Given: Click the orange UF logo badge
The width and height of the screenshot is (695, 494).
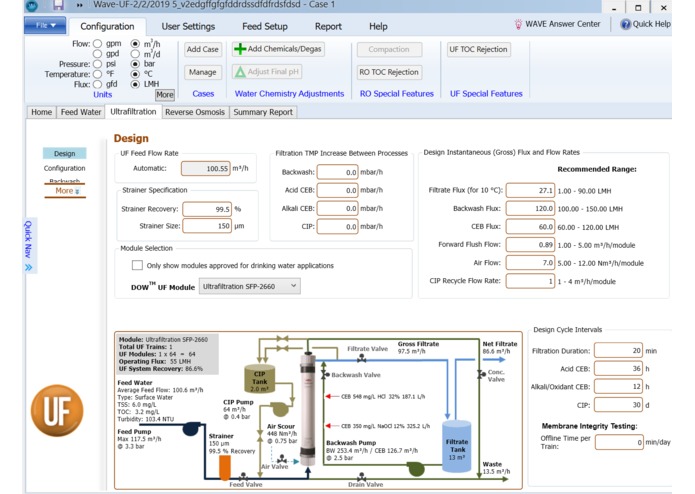Looking at the screenshot, I should 57,410.
